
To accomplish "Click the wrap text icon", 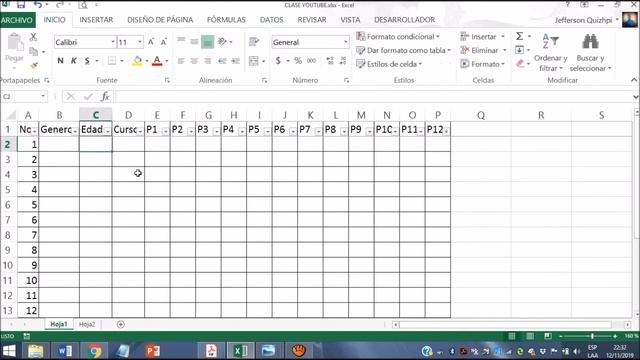I will [254, 41].
